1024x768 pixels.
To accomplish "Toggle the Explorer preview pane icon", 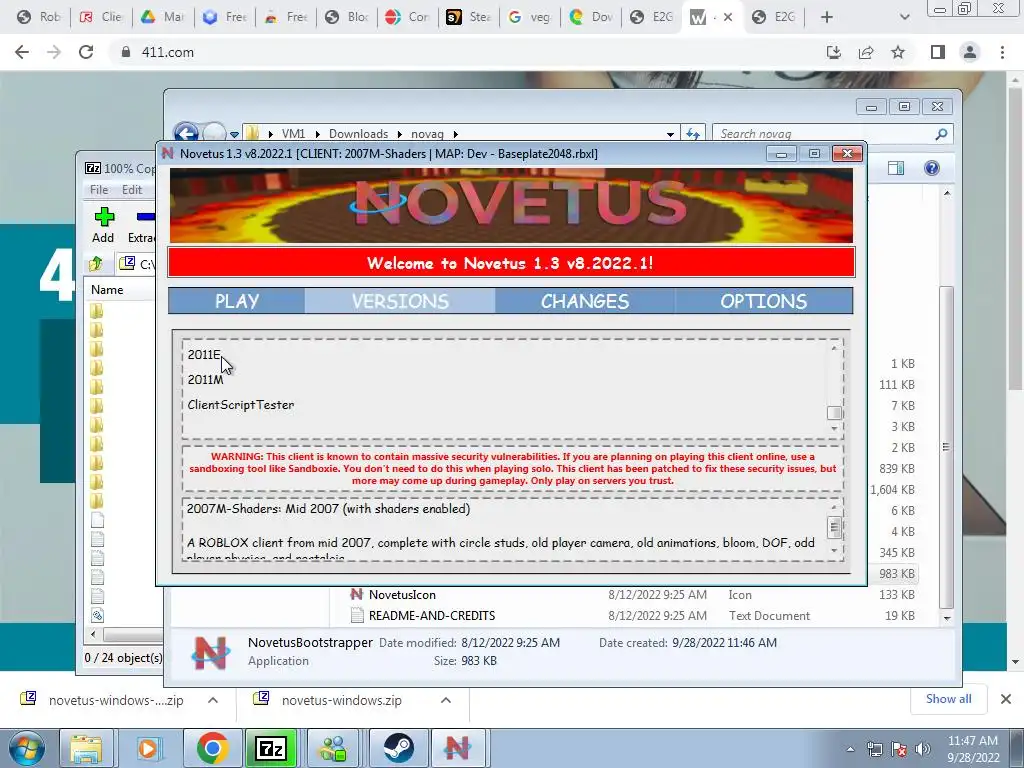I will pos(896,168).
